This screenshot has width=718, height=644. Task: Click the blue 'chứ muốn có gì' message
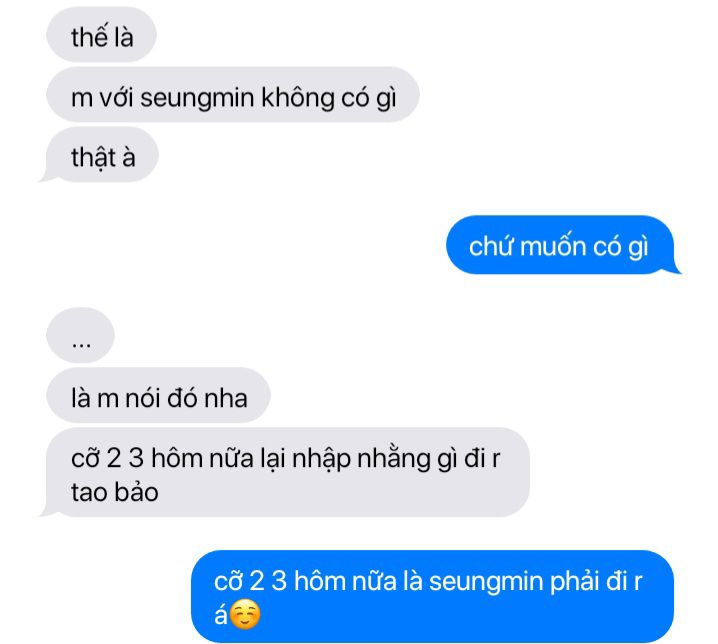(563, 245)
